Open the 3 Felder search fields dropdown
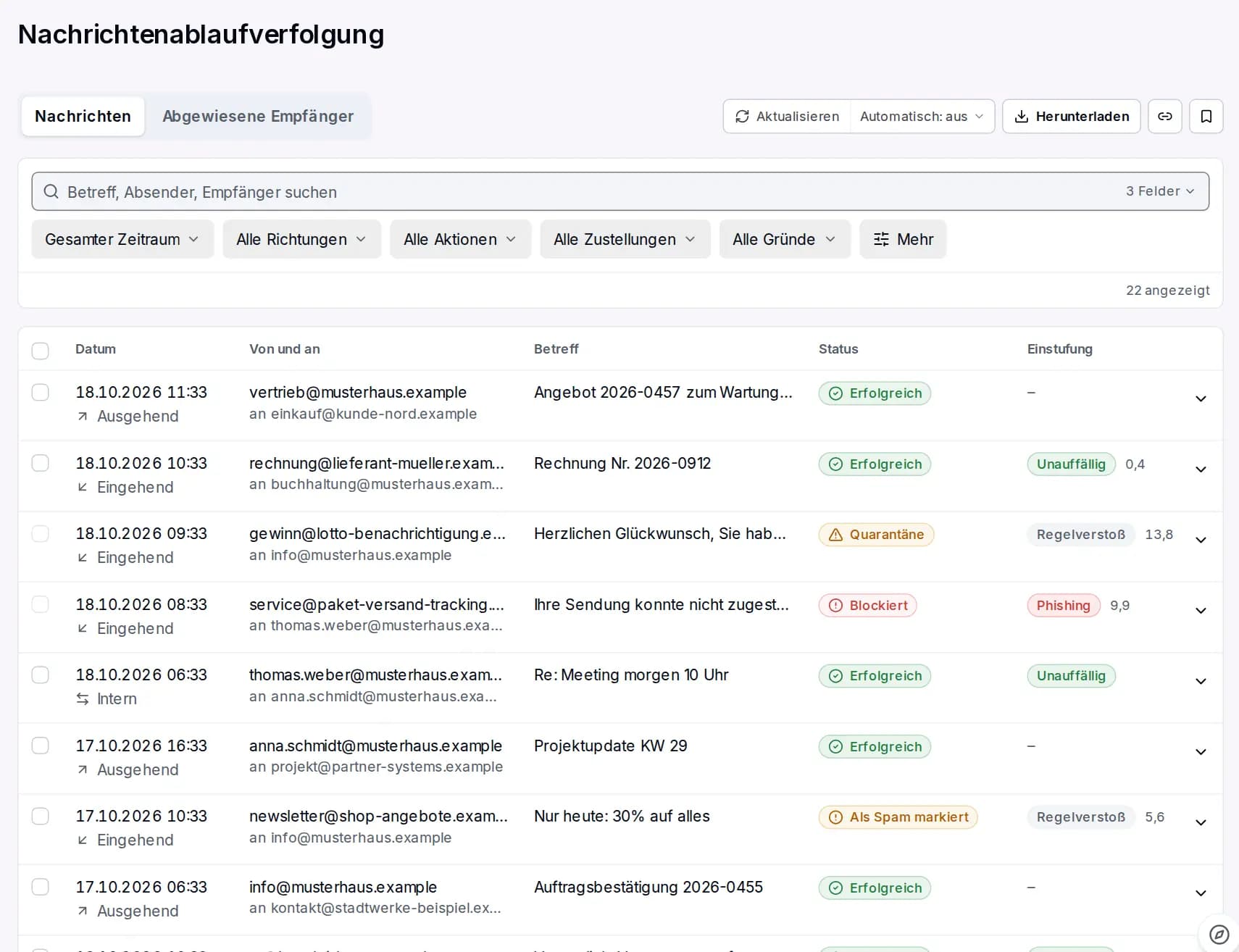Image resolution: width=1239 pixels, height=952 pixels. pos(1160,191)
